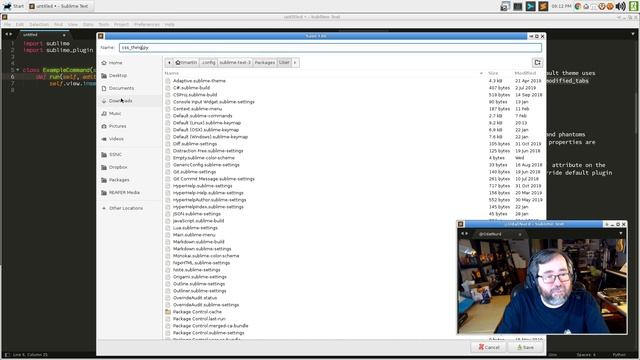Select the sublime-text-3 breadcrumb in the path bar
The width and height of the screenshot is (640, 360).
point(235,62)
